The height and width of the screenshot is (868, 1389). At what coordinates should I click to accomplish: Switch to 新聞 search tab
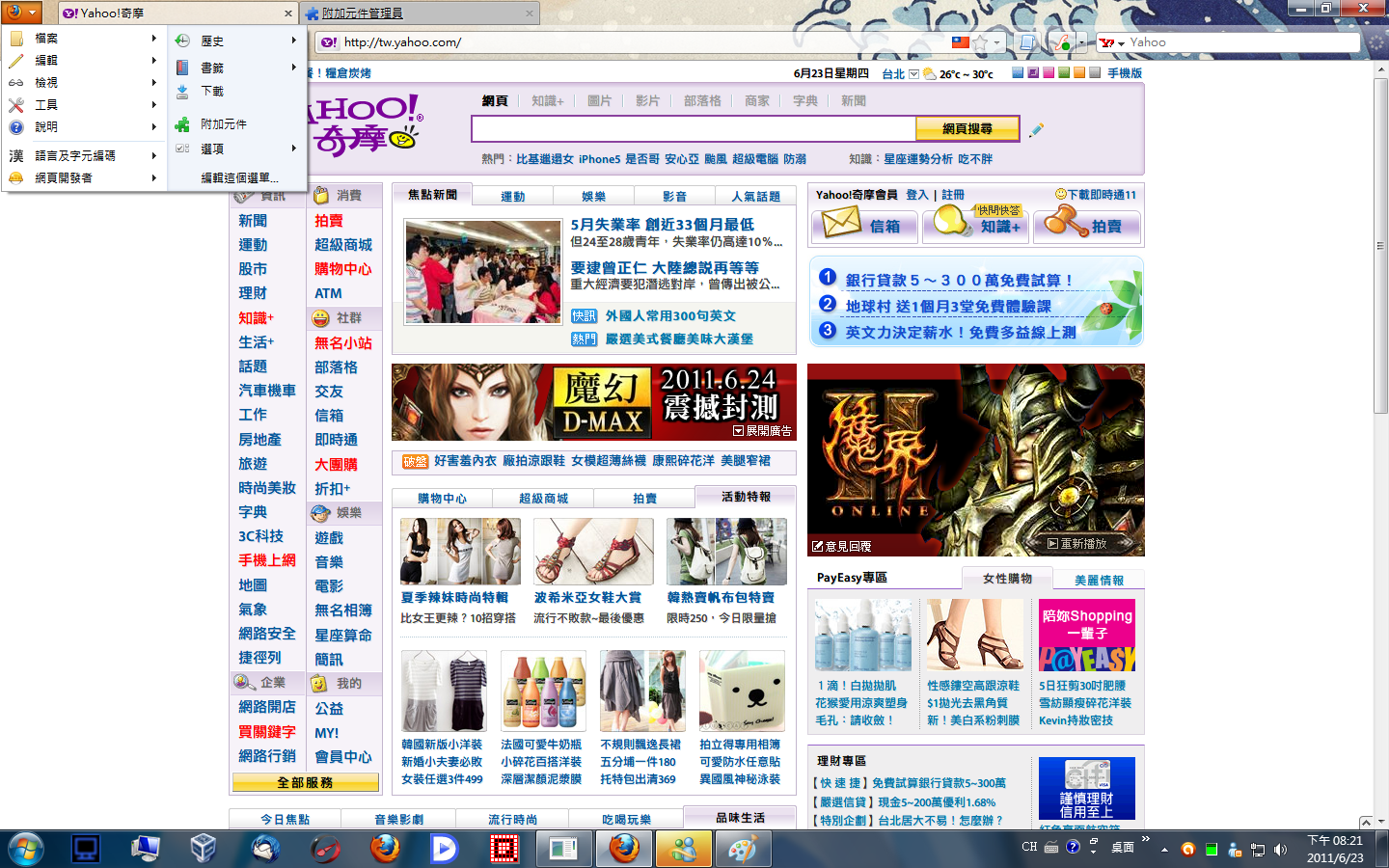coord(854,101)
